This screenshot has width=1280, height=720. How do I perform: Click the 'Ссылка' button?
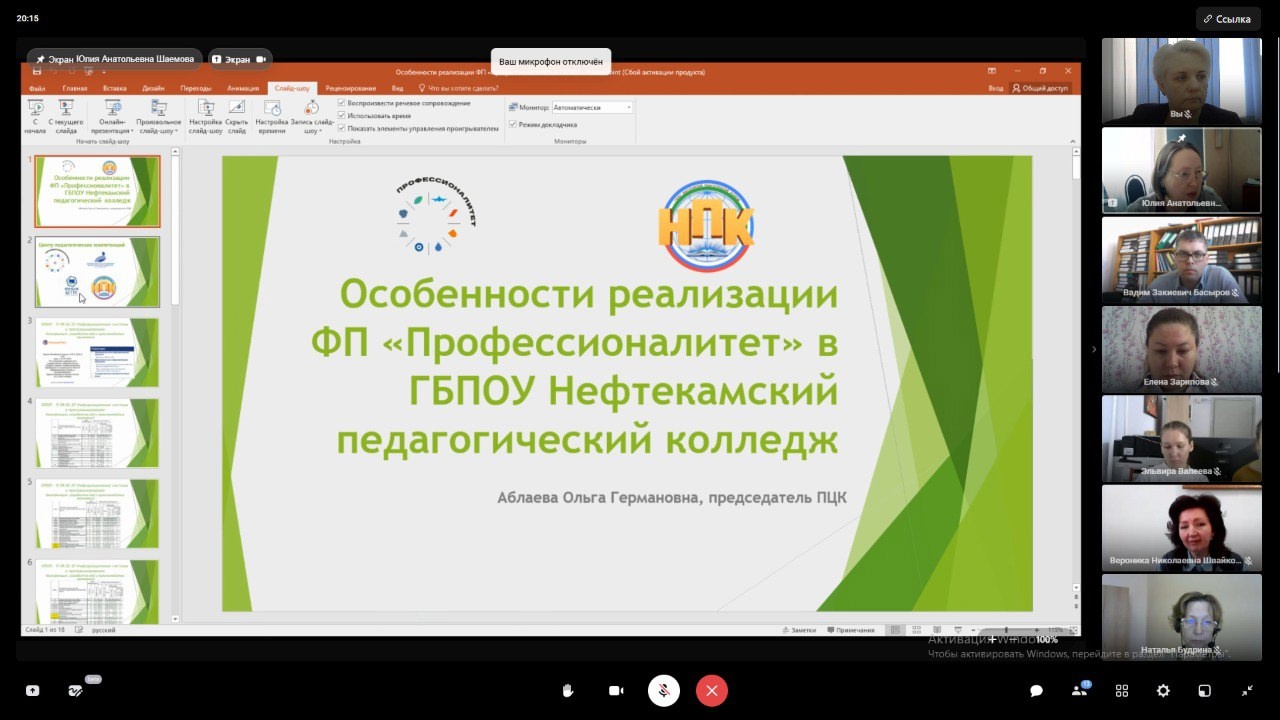1227,19
